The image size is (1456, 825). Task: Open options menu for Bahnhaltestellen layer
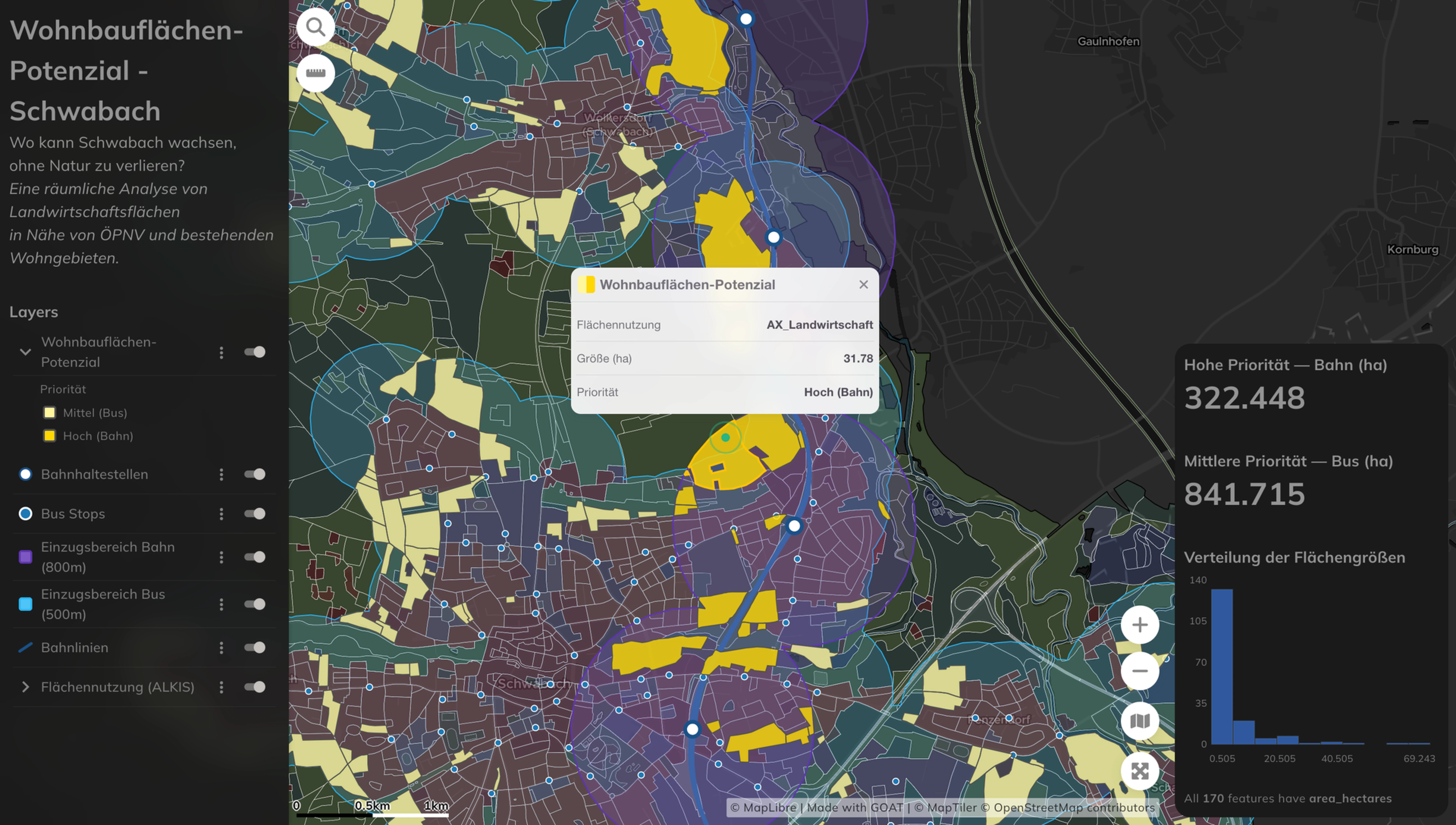coord(221,474)
